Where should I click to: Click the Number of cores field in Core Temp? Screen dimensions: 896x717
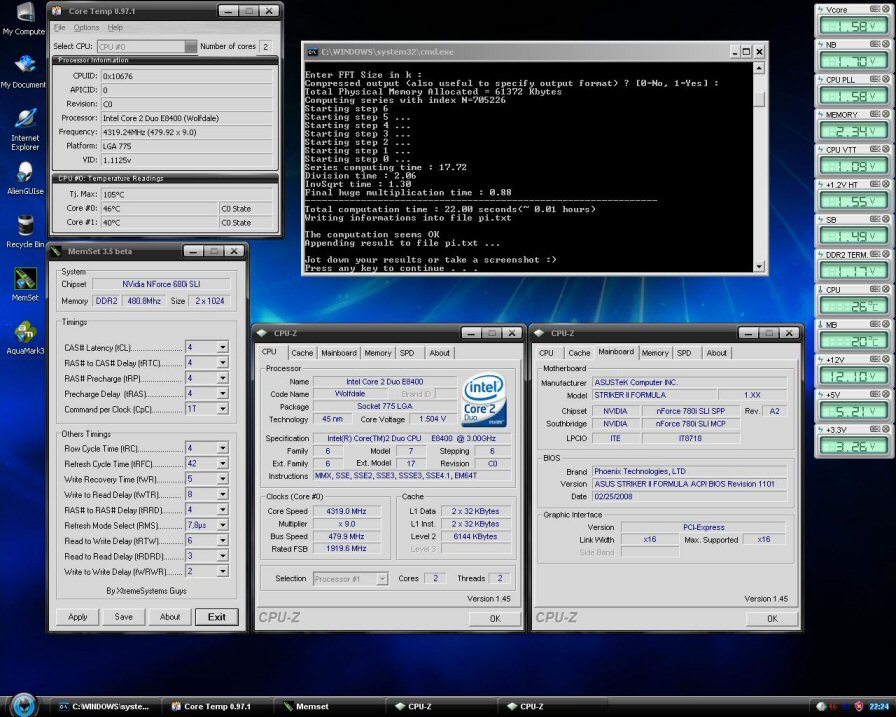coord(265,46)
